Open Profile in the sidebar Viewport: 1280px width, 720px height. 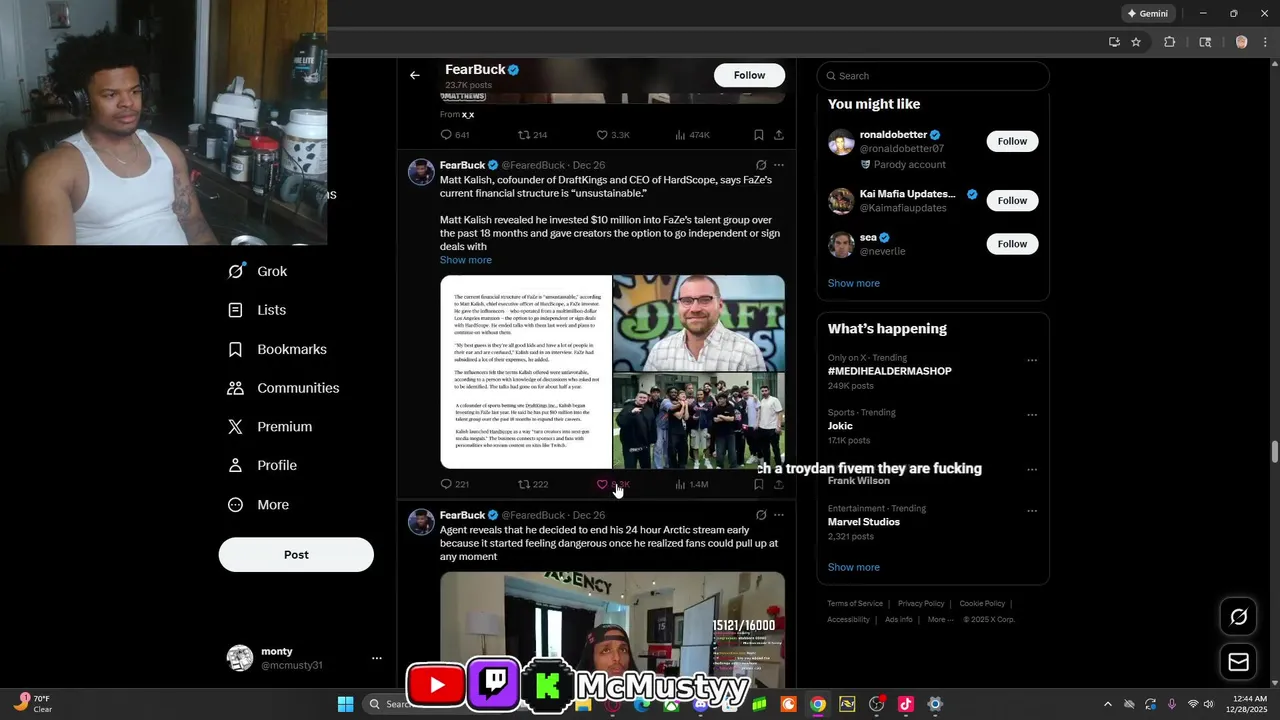pos(262,465)
